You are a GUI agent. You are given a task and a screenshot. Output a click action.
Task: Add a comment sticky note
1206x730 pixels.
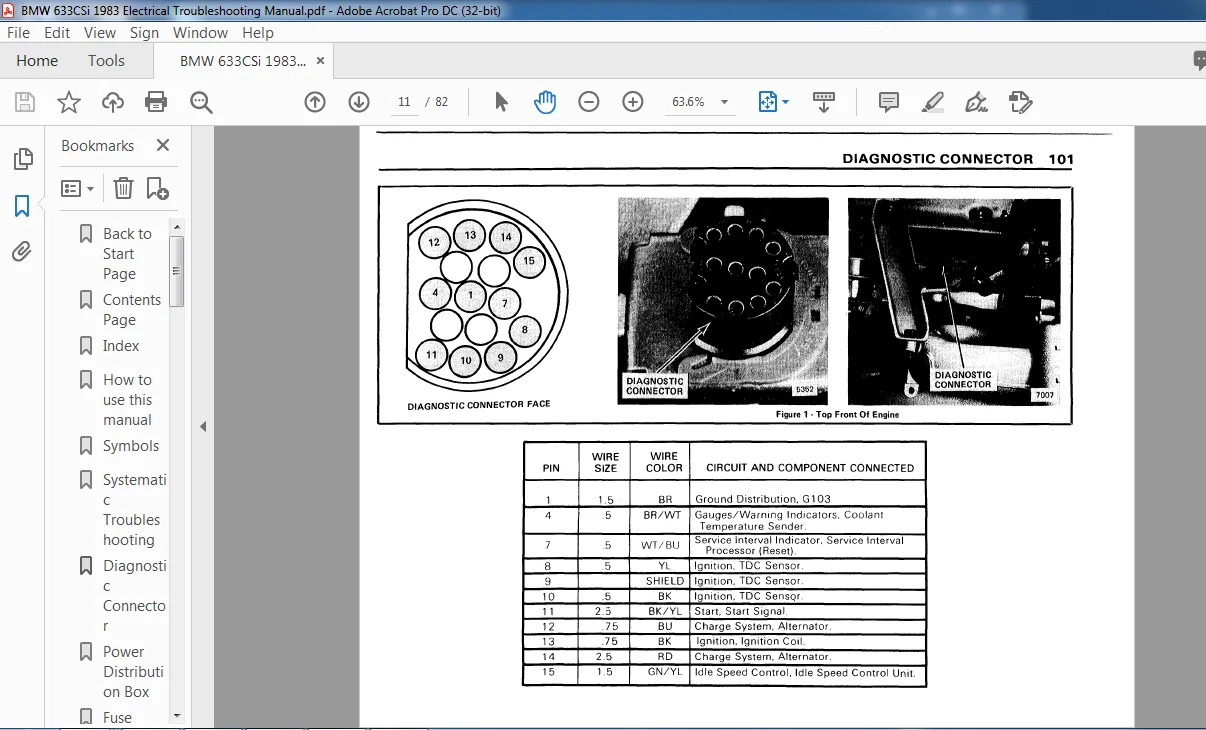click(888, 102)
